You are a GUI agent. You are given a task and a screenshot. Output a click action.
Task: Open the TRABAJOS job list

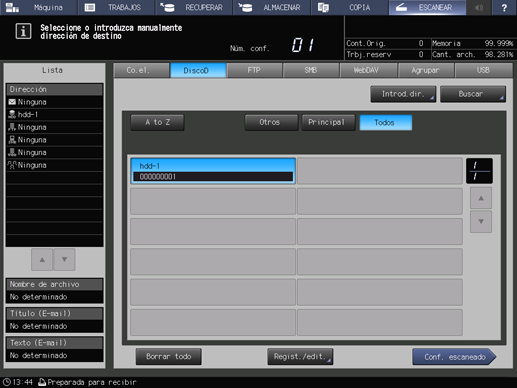[x=116, y=8]
